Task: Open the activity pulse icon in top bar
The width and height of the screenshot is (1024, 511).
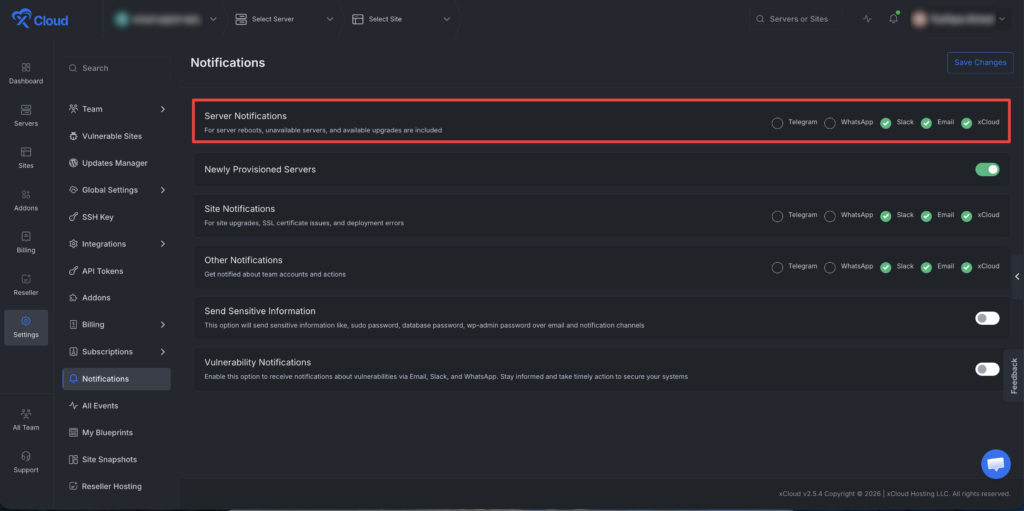Action: [867, 19]
